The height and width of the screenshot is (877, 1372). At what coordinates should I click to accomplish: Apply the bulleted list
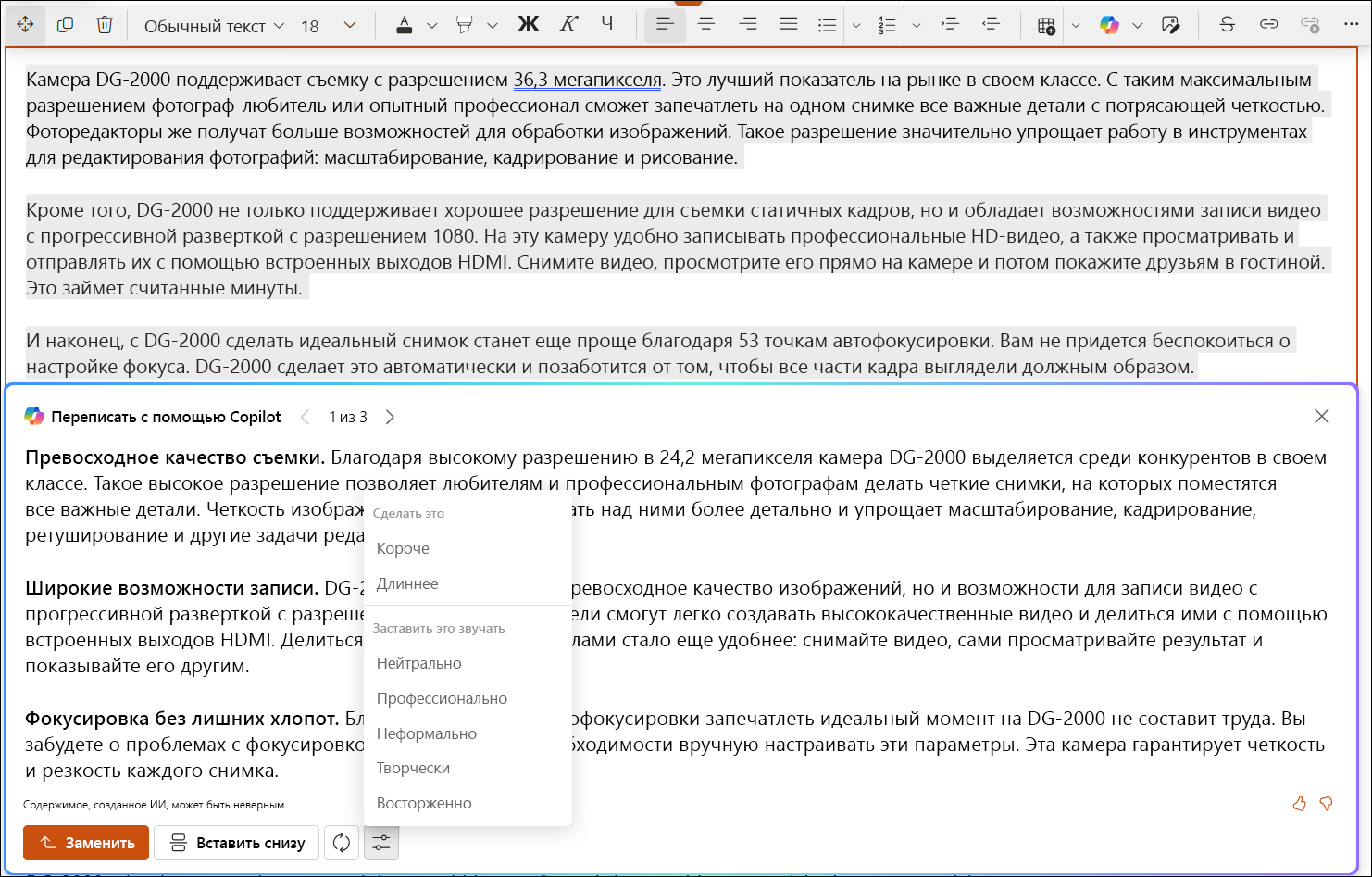point(828,25)
